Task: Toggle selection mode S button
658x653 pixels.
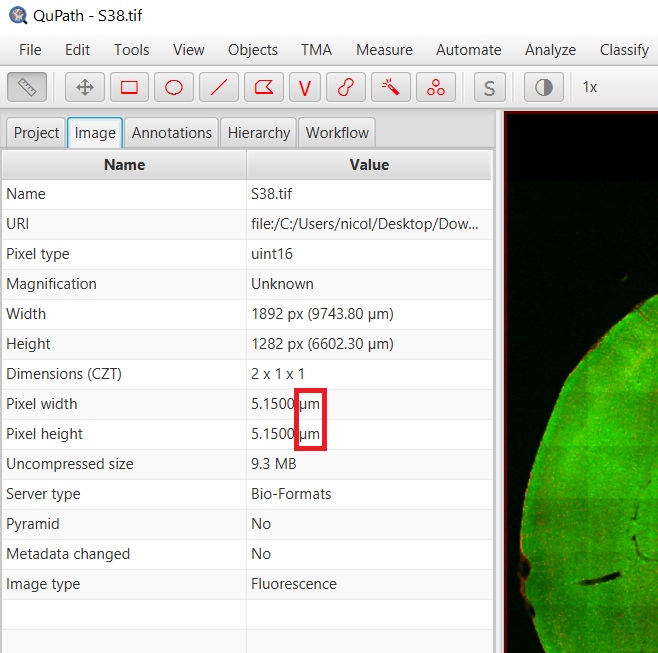Action: [x=489, y=87]
